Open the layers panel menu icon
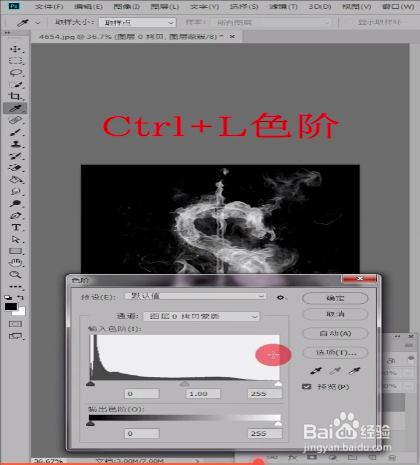This screenshot has height=465, width=420. coord(409,345)
